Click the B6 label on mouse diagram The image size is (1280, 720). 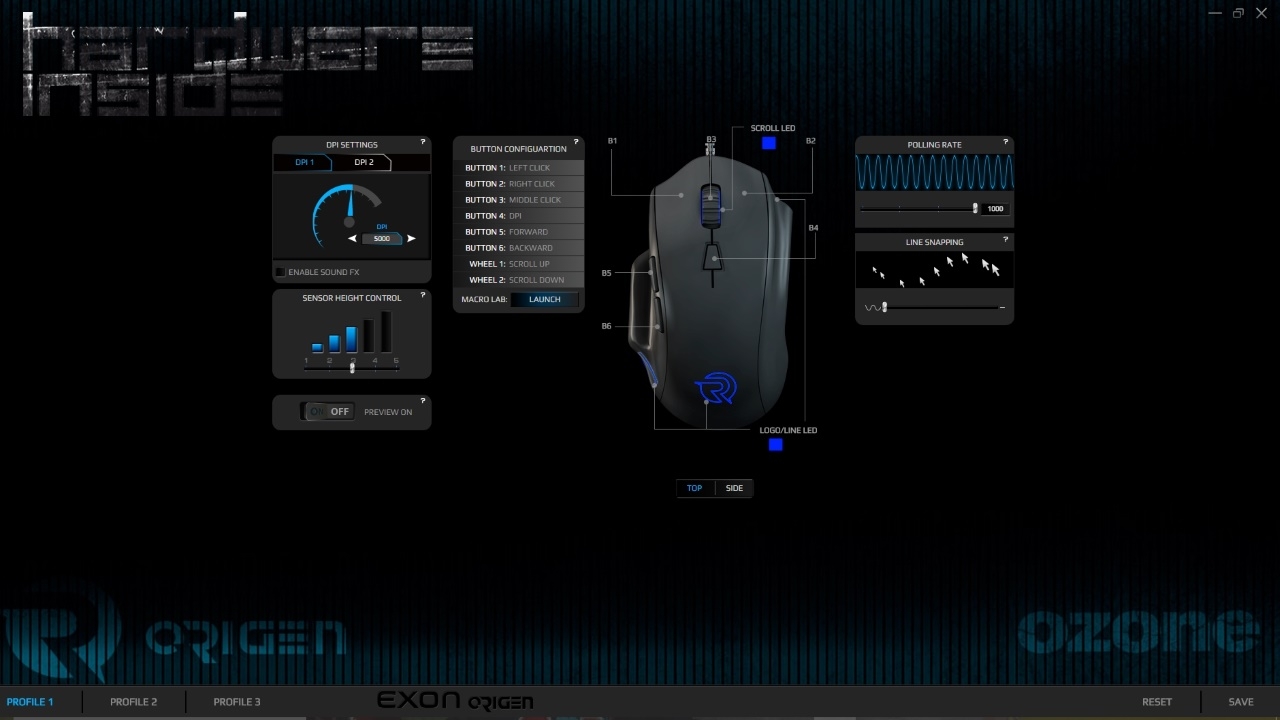coord(607,326)
